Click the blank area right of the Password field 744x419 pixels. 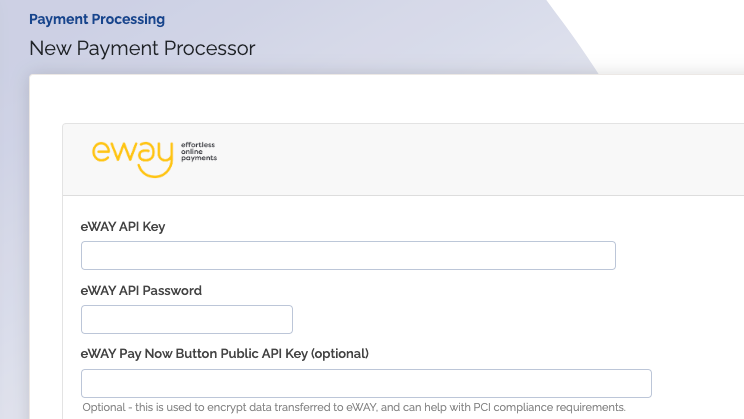[x=450, y=320]
